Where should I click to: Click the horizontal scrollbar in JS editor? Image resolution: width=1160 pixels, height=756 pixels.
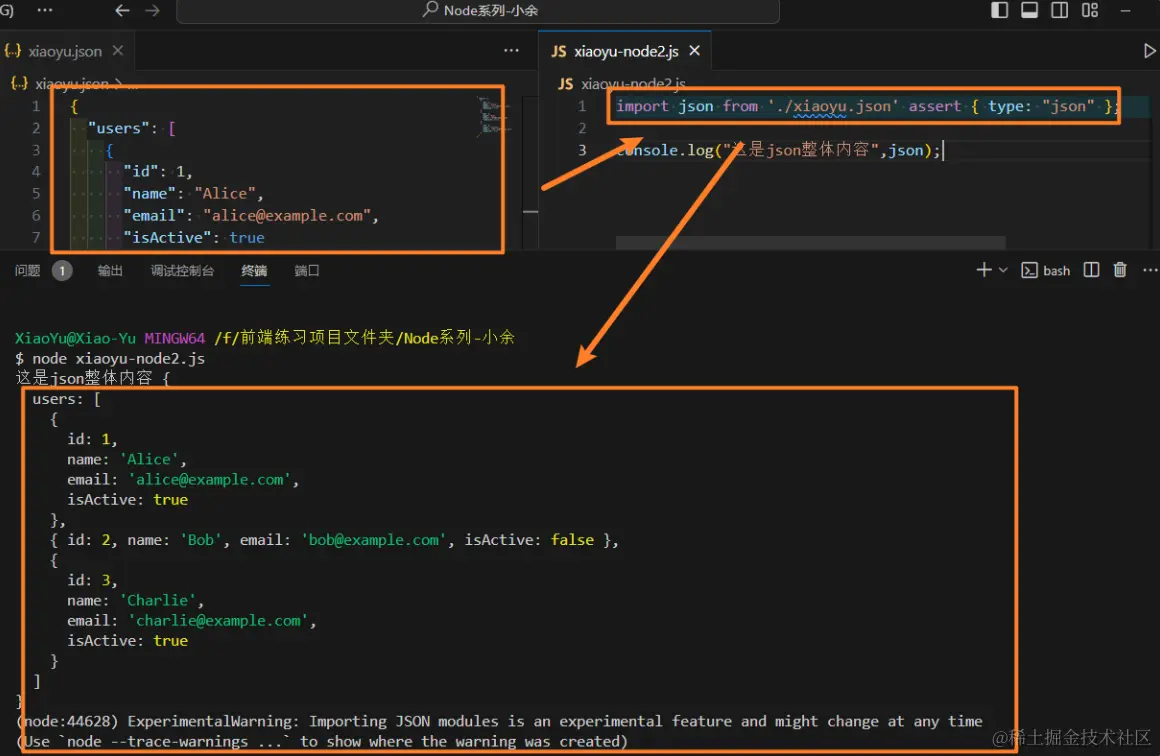coord(811,243)
